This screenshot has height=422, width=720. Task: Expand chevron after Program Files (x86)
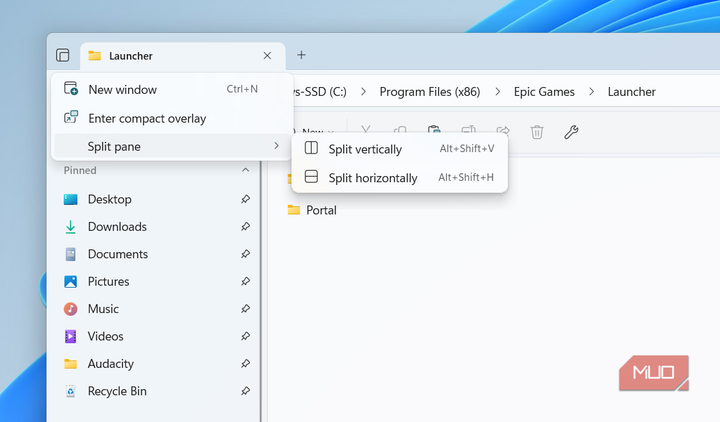497,92
